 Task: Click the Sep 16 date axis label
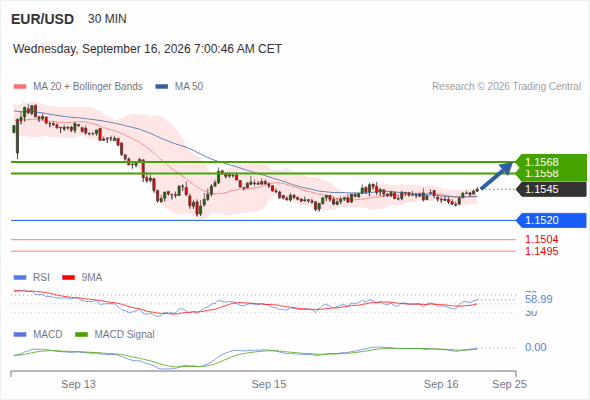pos(441,384)
